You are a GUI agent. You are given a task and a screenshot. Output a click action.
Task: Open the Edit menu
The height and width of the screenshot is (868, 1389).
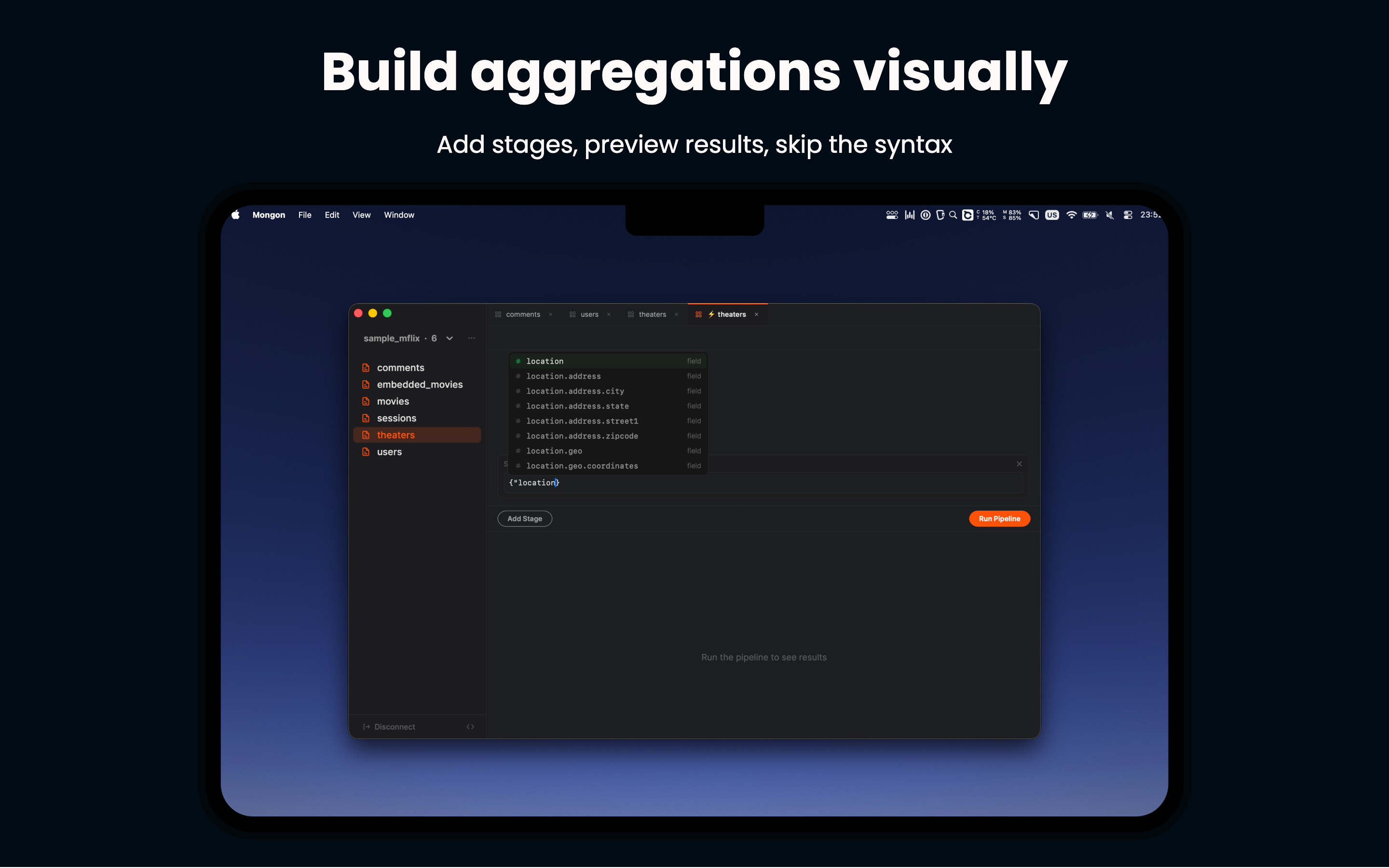click(332, 215)
